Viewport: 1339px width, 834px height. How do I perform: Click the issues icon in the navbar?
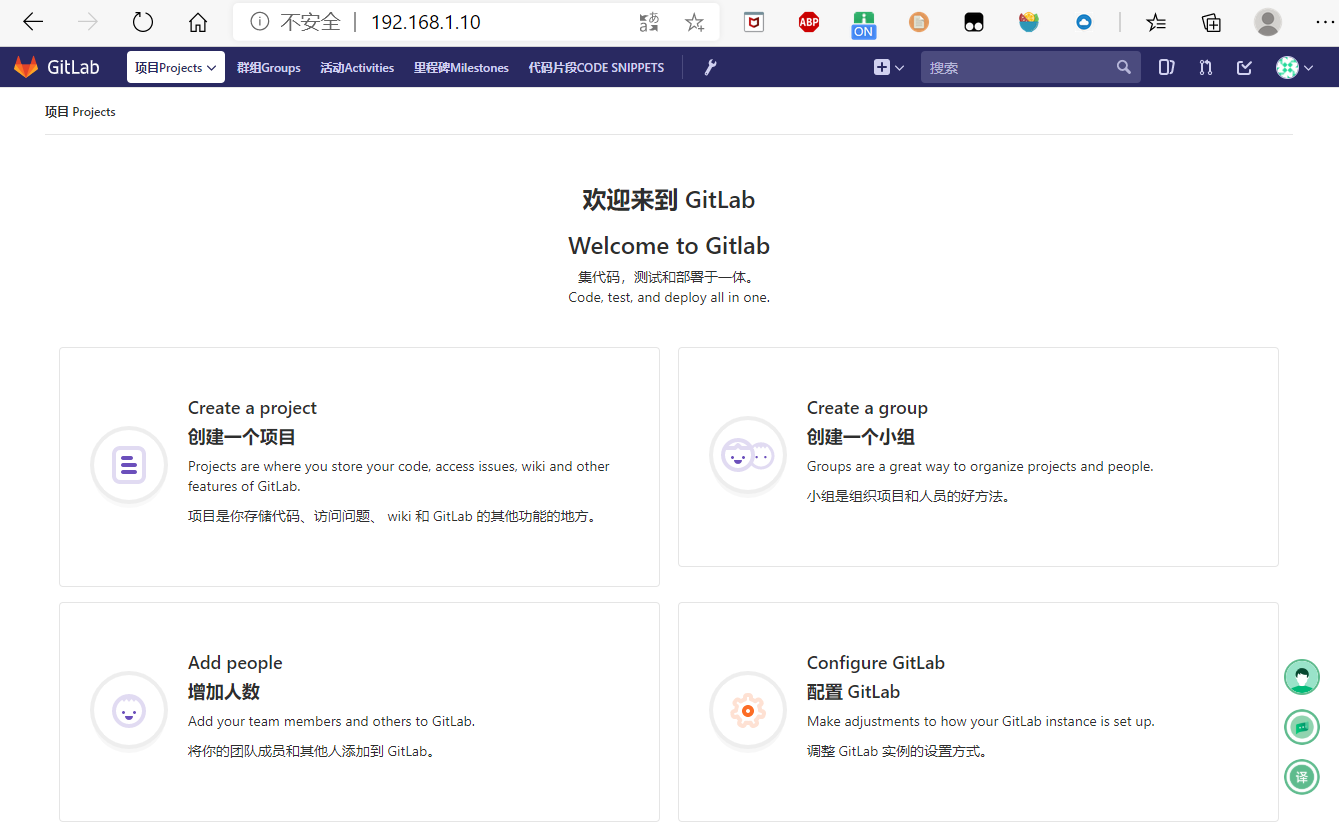1166,67
